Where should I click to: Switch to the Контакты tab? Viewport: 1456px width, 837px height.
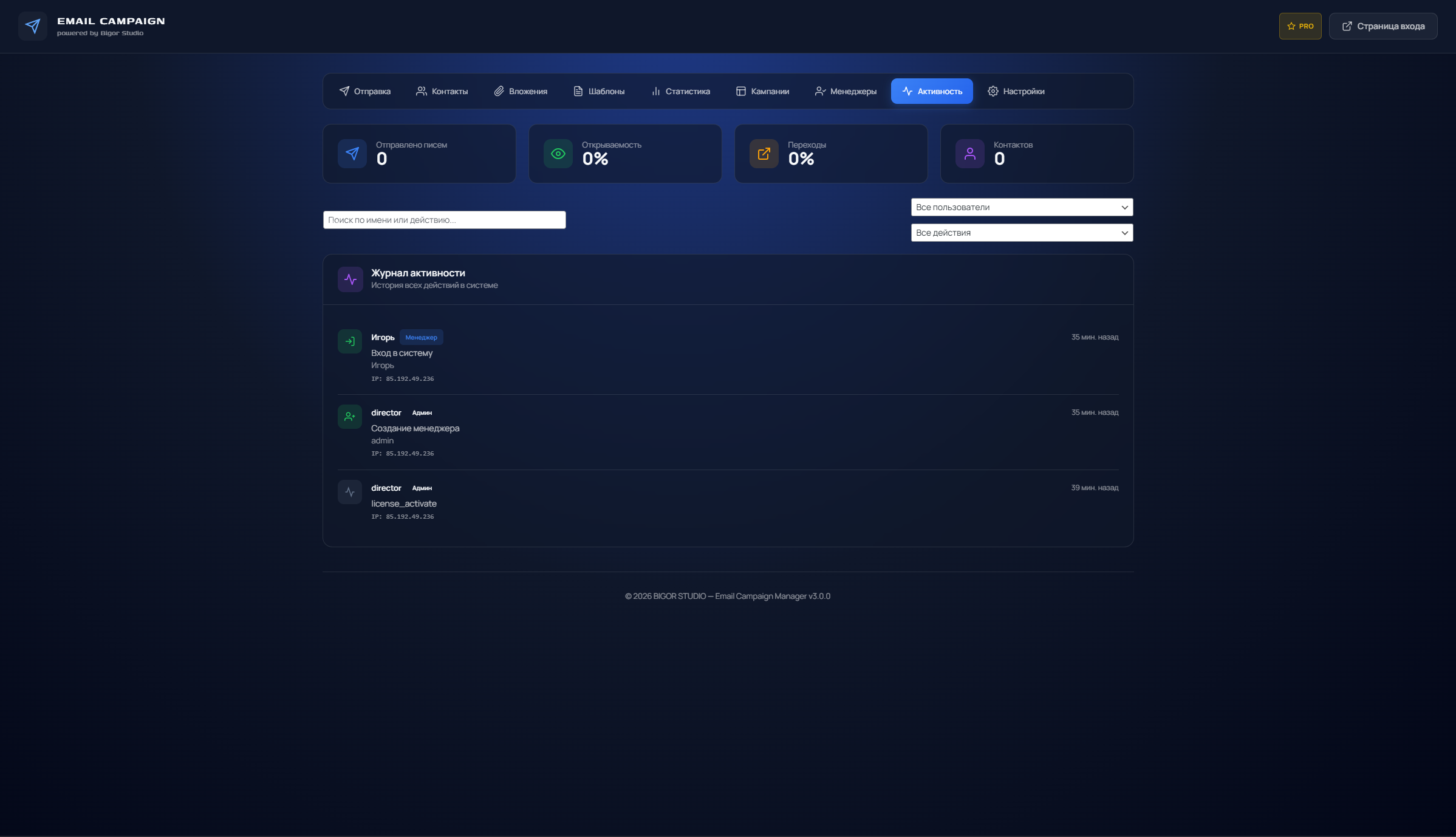click(x=442, y=91)
